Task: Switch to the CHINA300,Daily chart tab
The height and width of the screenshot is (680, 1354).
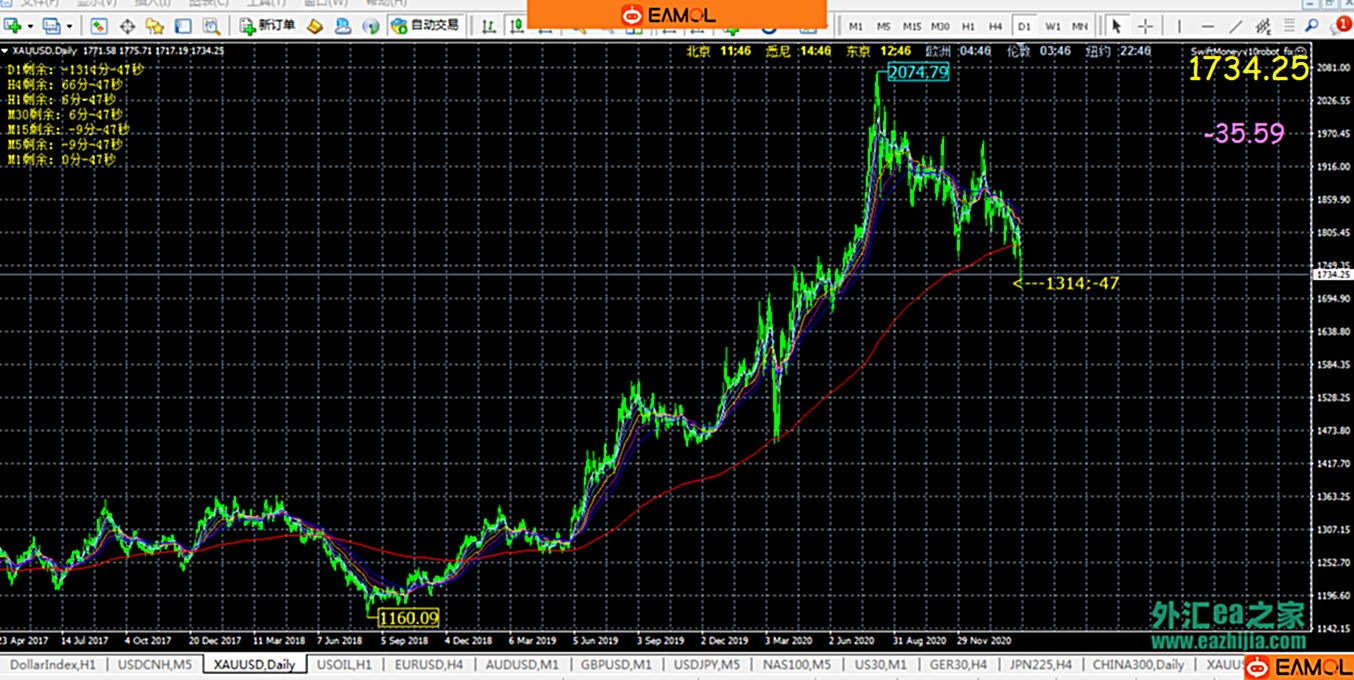Action: pyautogui.click(x=1139, y=664)
